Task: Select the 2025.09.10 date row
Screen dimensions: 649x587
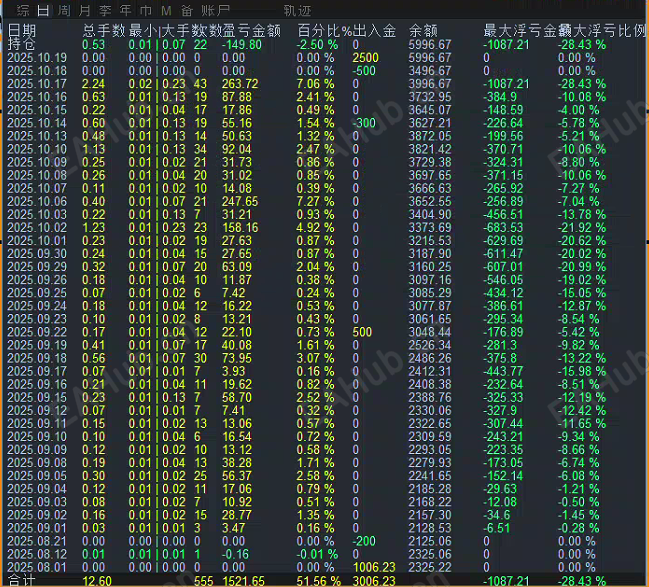Action: [x=37, y=437]
